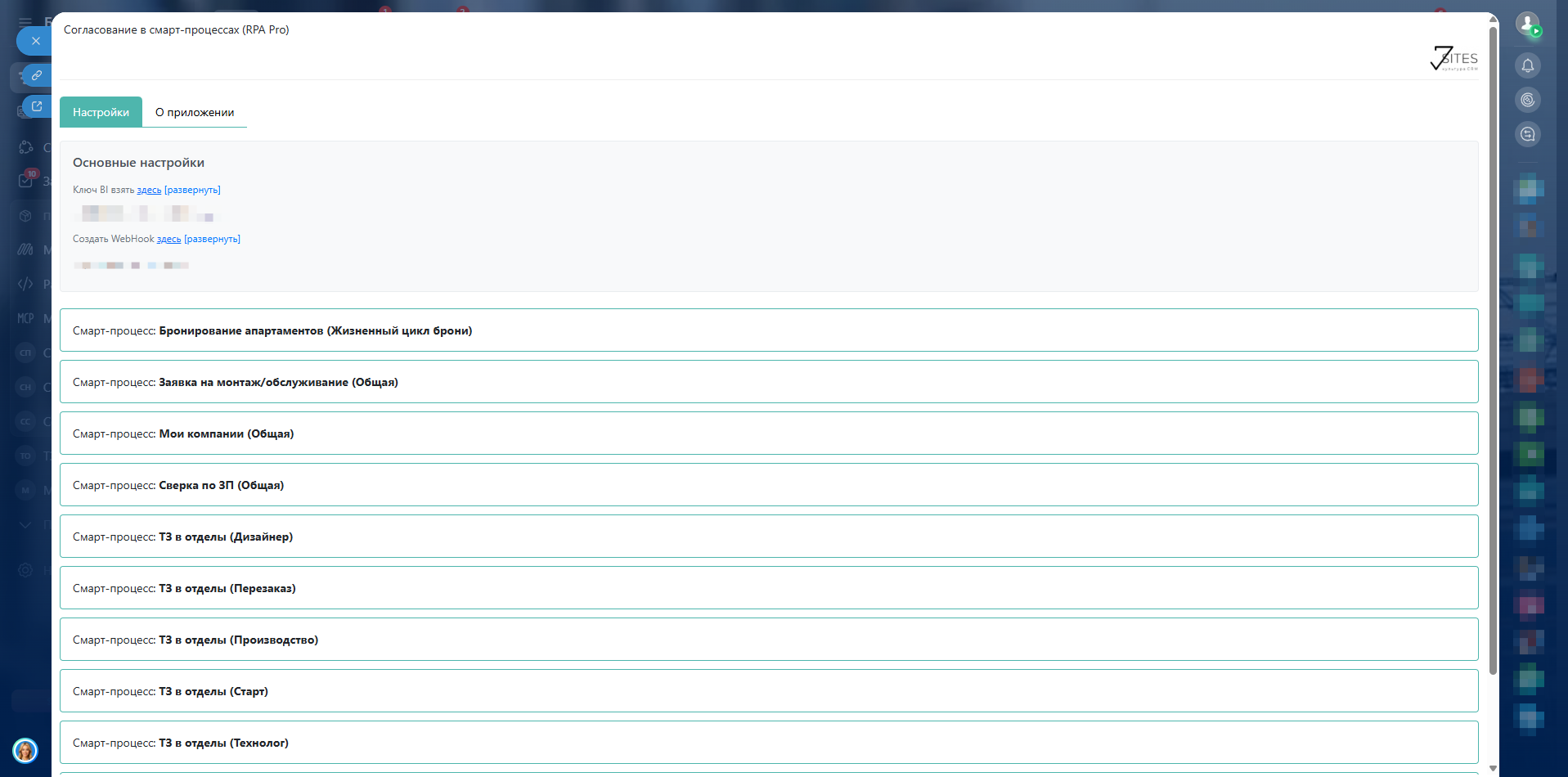The height and width of the screenshot is (777, 1568).
Task: Click the collaboration circles icon in left sidebar
Action: click(x=26, y=147)
